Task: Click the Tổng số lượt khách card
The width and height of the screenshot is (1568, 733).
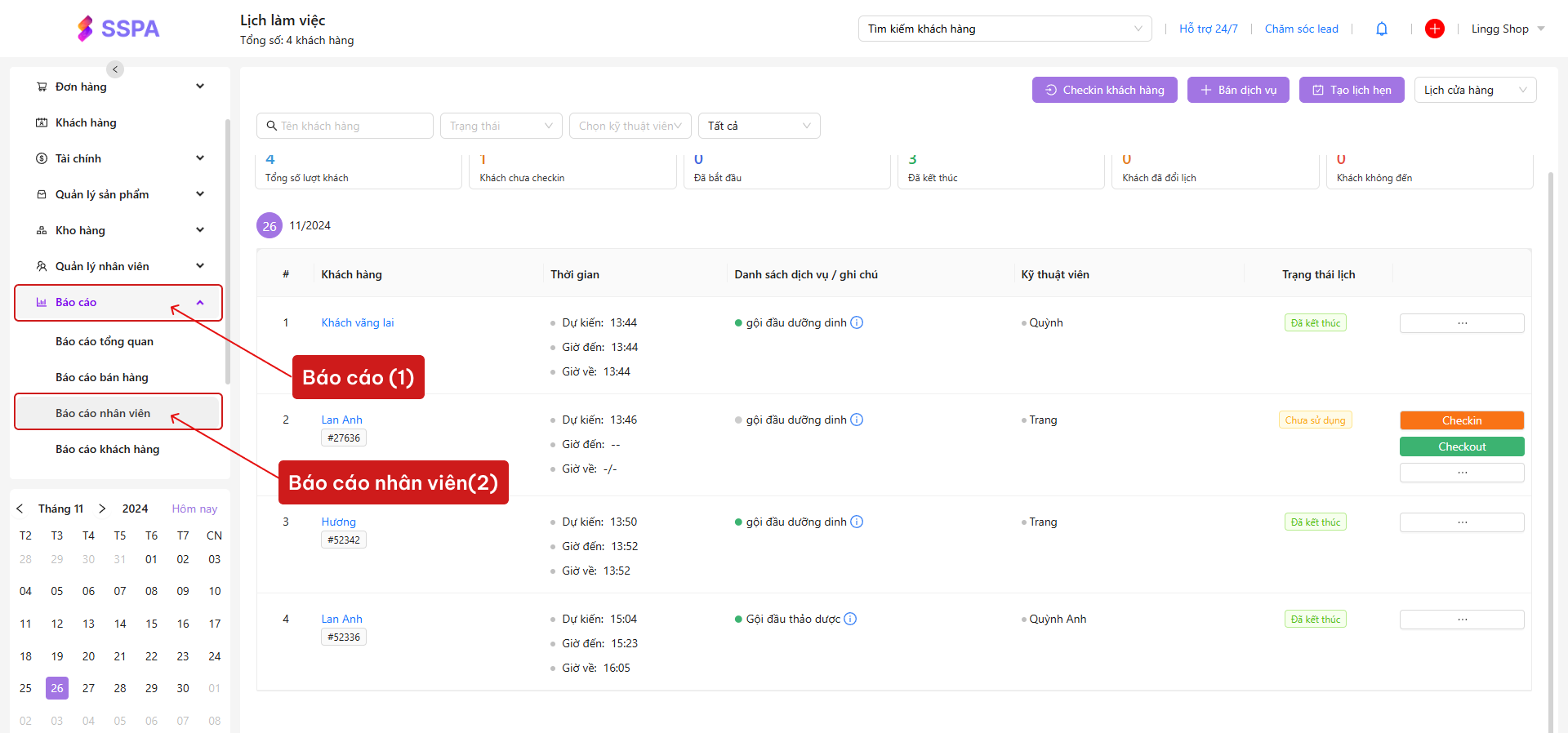Action: tap(359, 171)
